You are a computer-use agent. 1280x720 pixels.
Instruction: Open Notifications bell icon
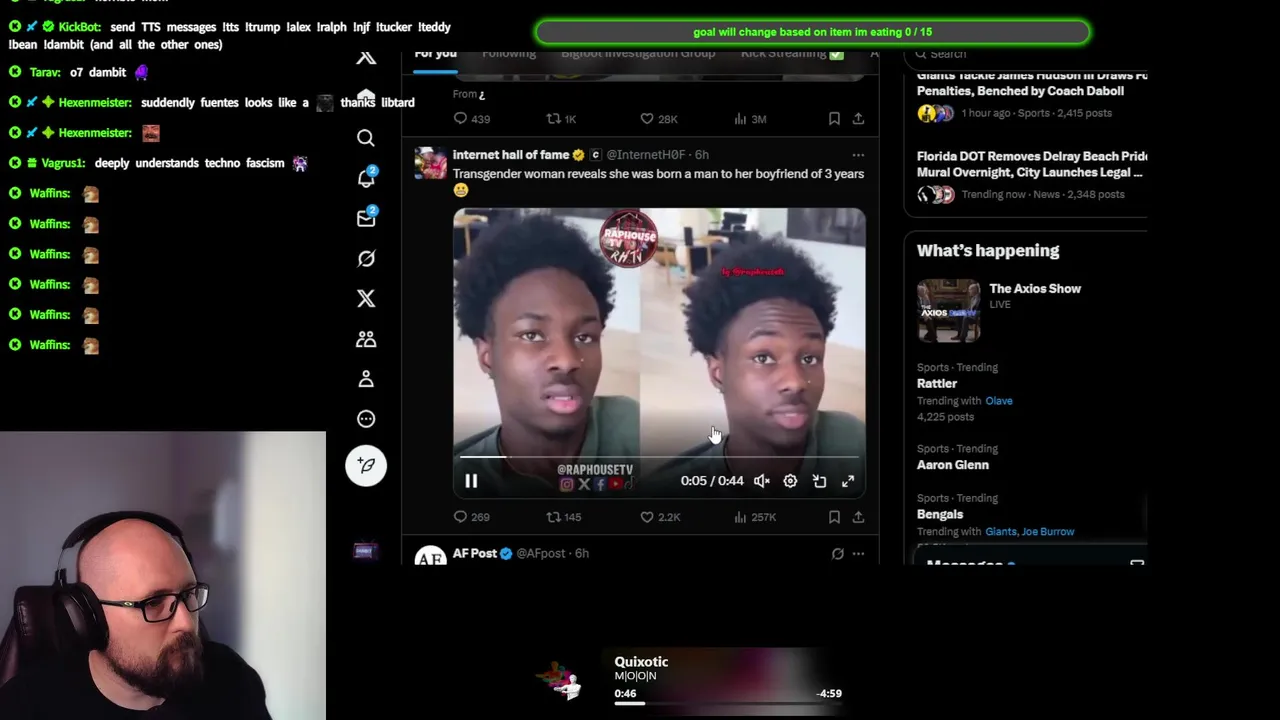tap(366, 178)
